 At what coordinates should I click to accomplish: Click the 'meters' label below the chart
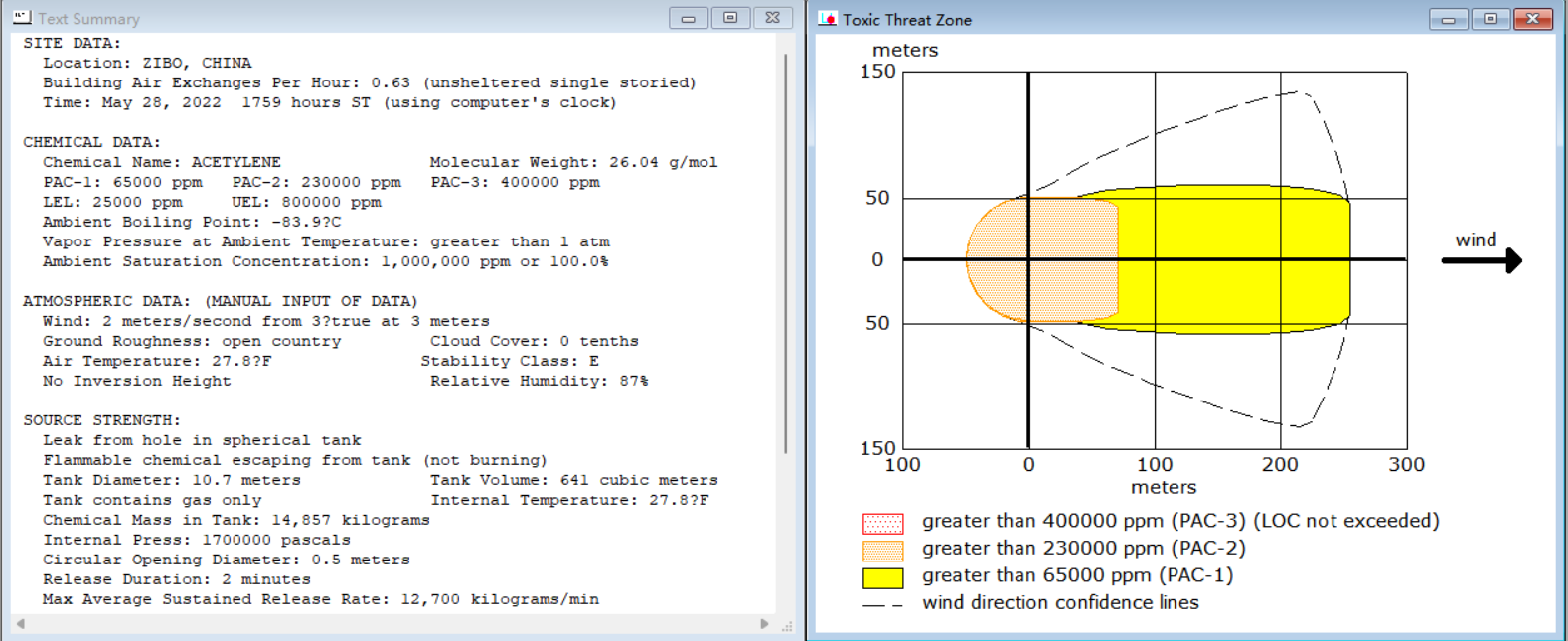[x=1164, y=487]
